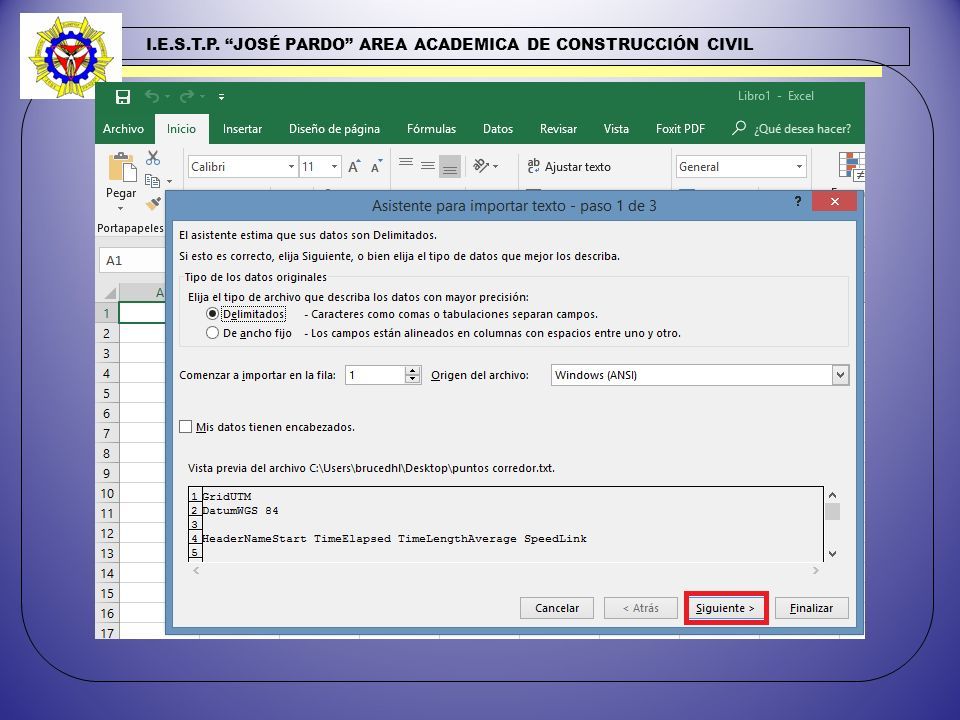Click the Name Box showing A1
The width and height of the screenshot is (960, 720).
[x=132, y=260]
